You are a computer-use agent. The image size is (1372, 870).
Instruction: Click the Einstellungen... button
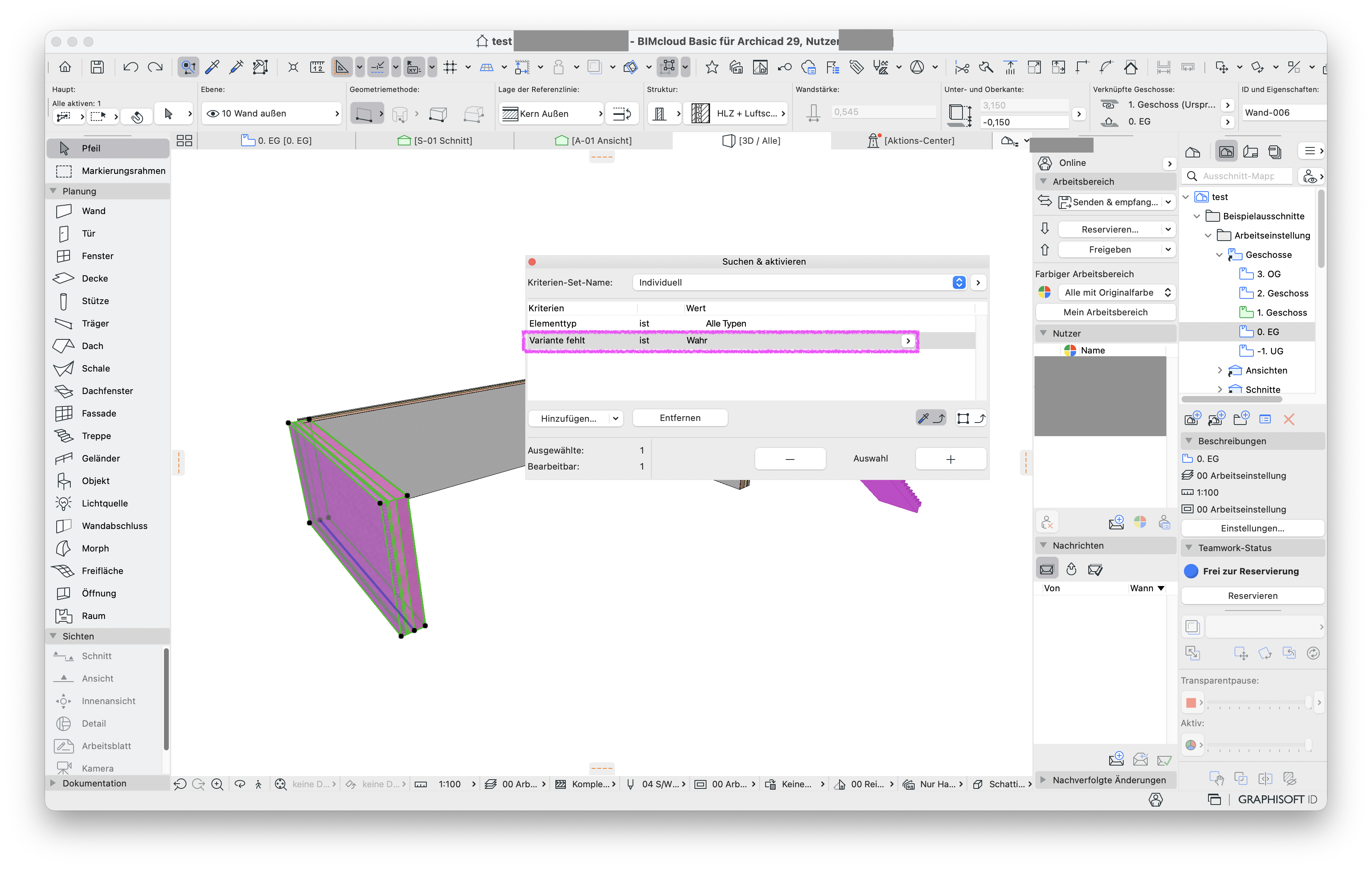[x=1252, y=528]
